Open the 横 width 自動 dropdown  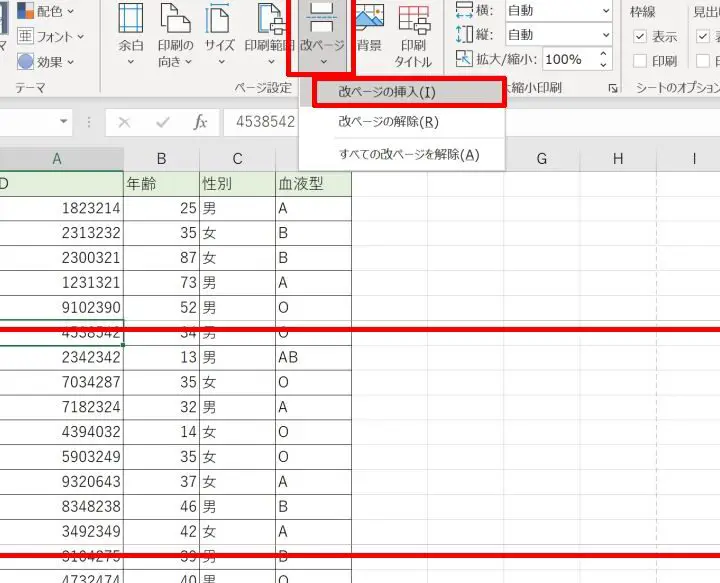pyautogui.click(x=557, y=11)
